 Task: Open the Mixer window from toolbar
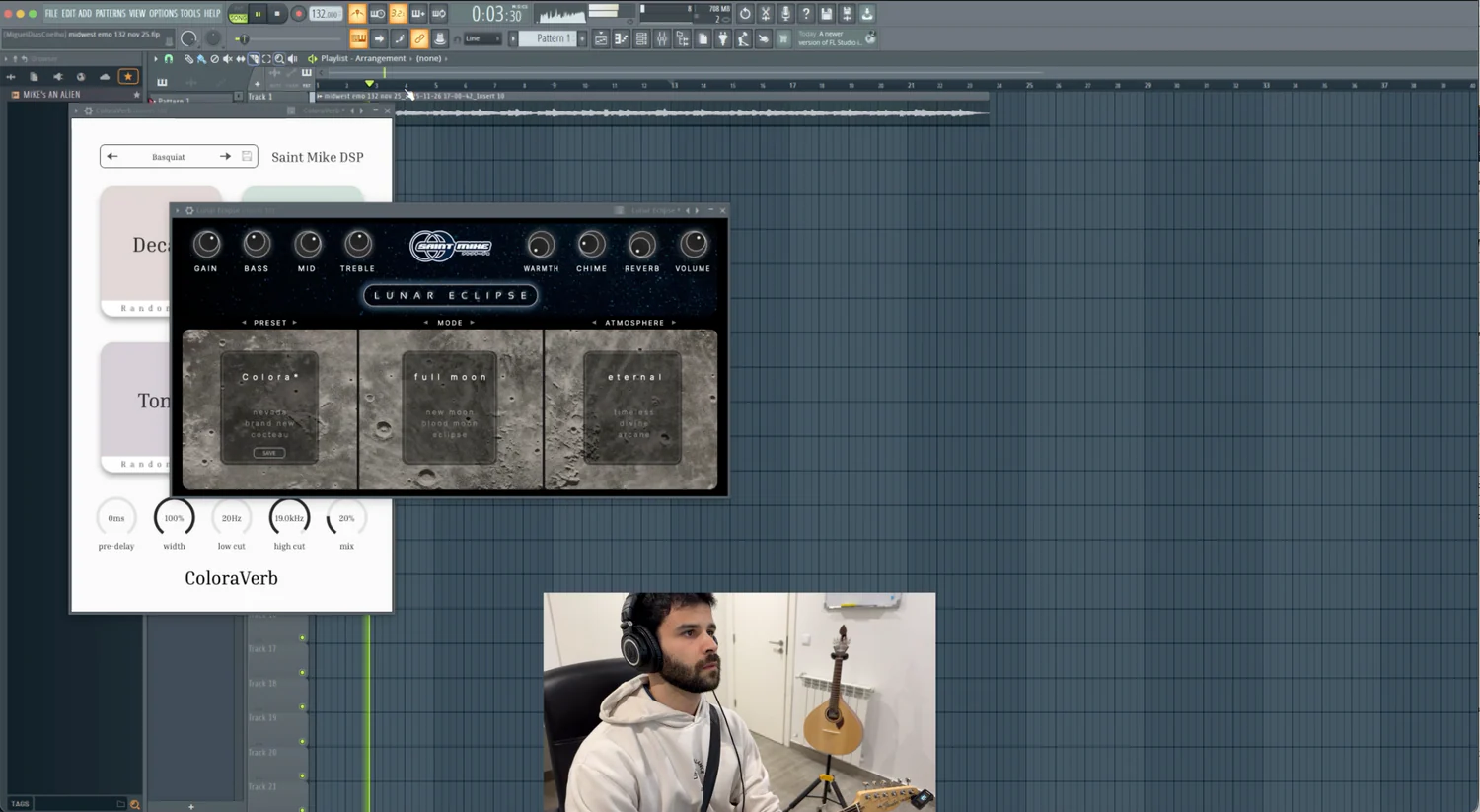click(x=662, y=38)
